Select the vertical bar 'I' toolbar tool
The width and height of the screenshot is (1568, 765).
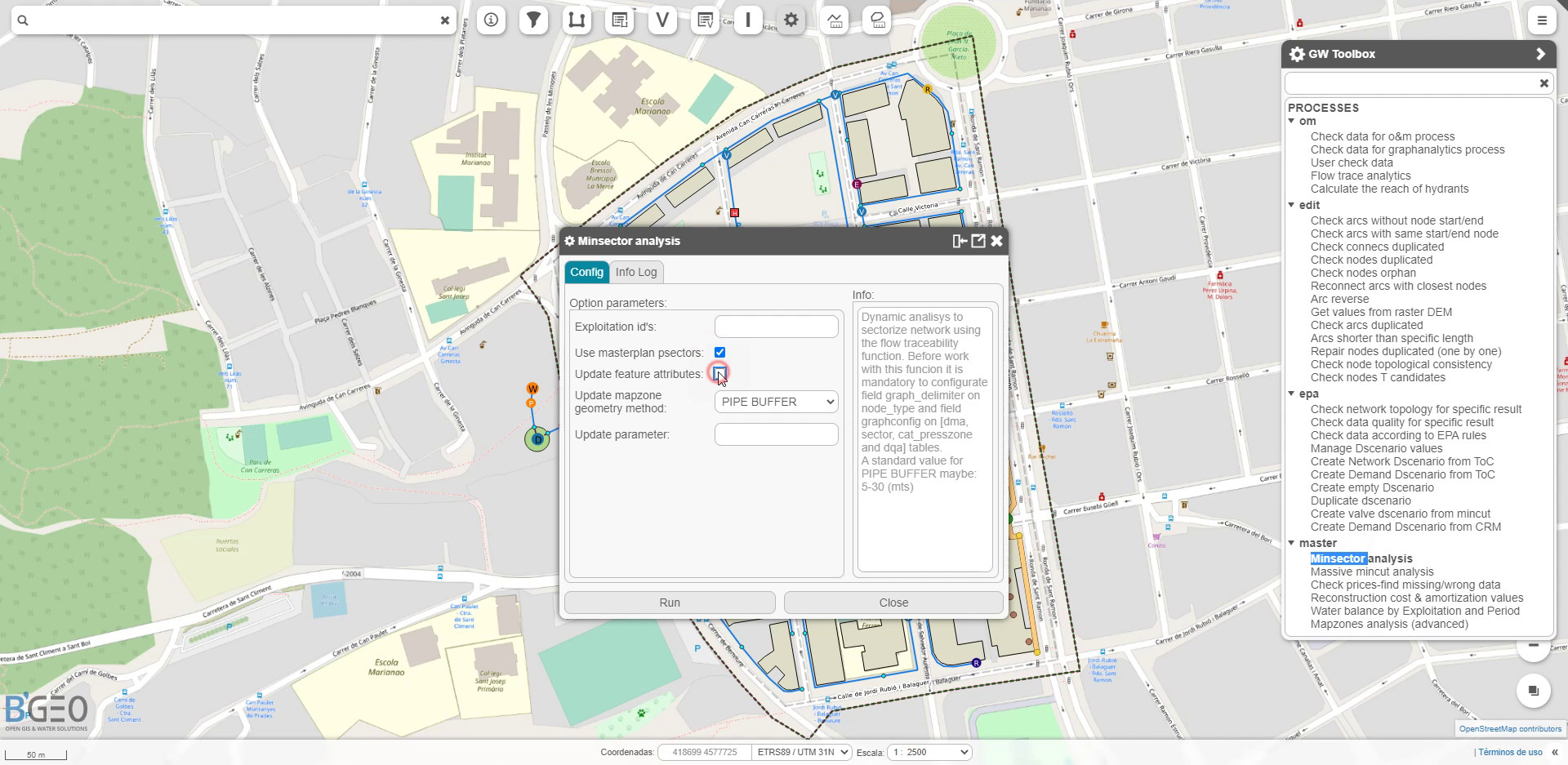[748, 20]
